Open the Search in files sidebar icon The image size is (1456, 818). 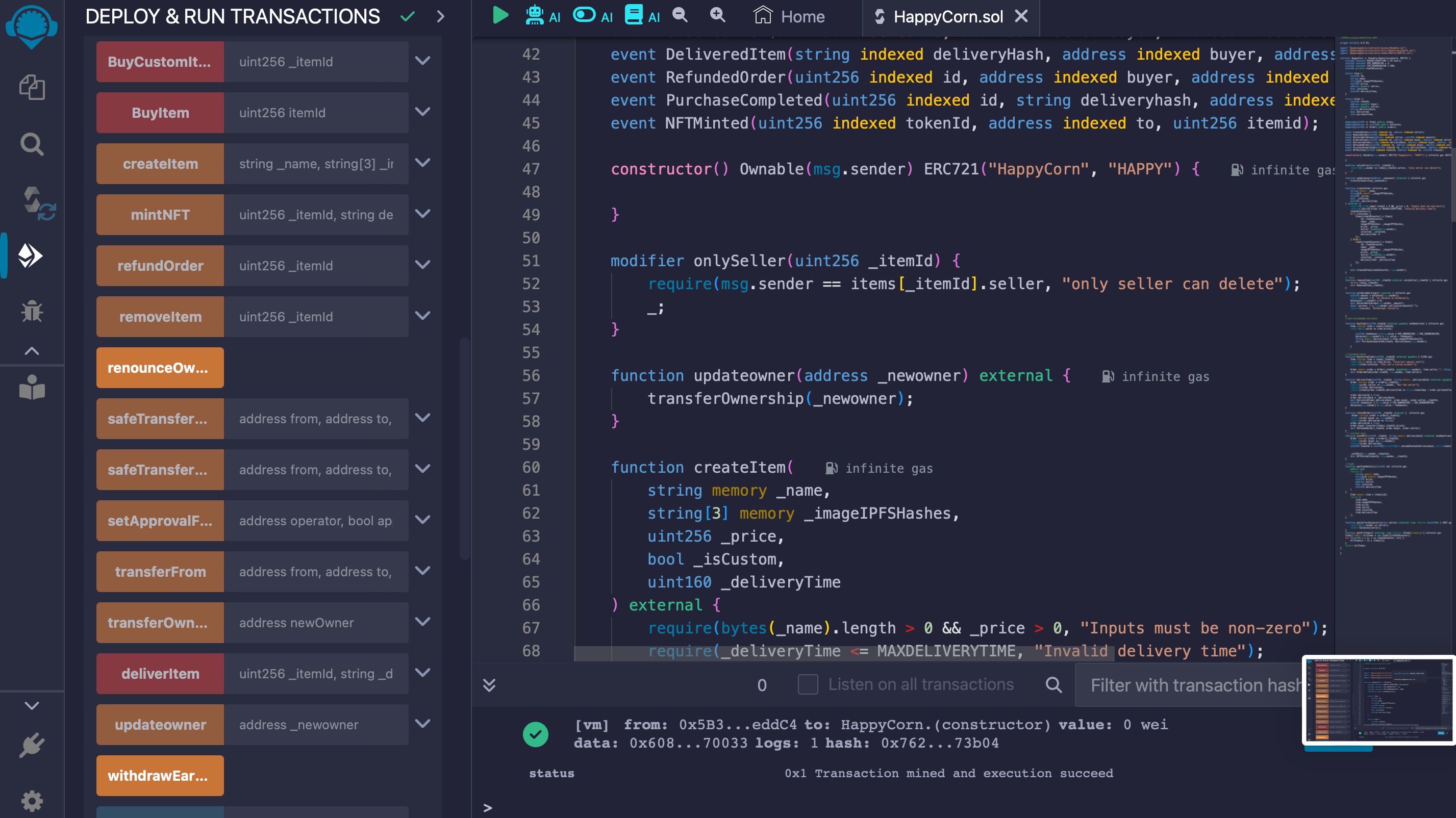(x=32, y=144)
